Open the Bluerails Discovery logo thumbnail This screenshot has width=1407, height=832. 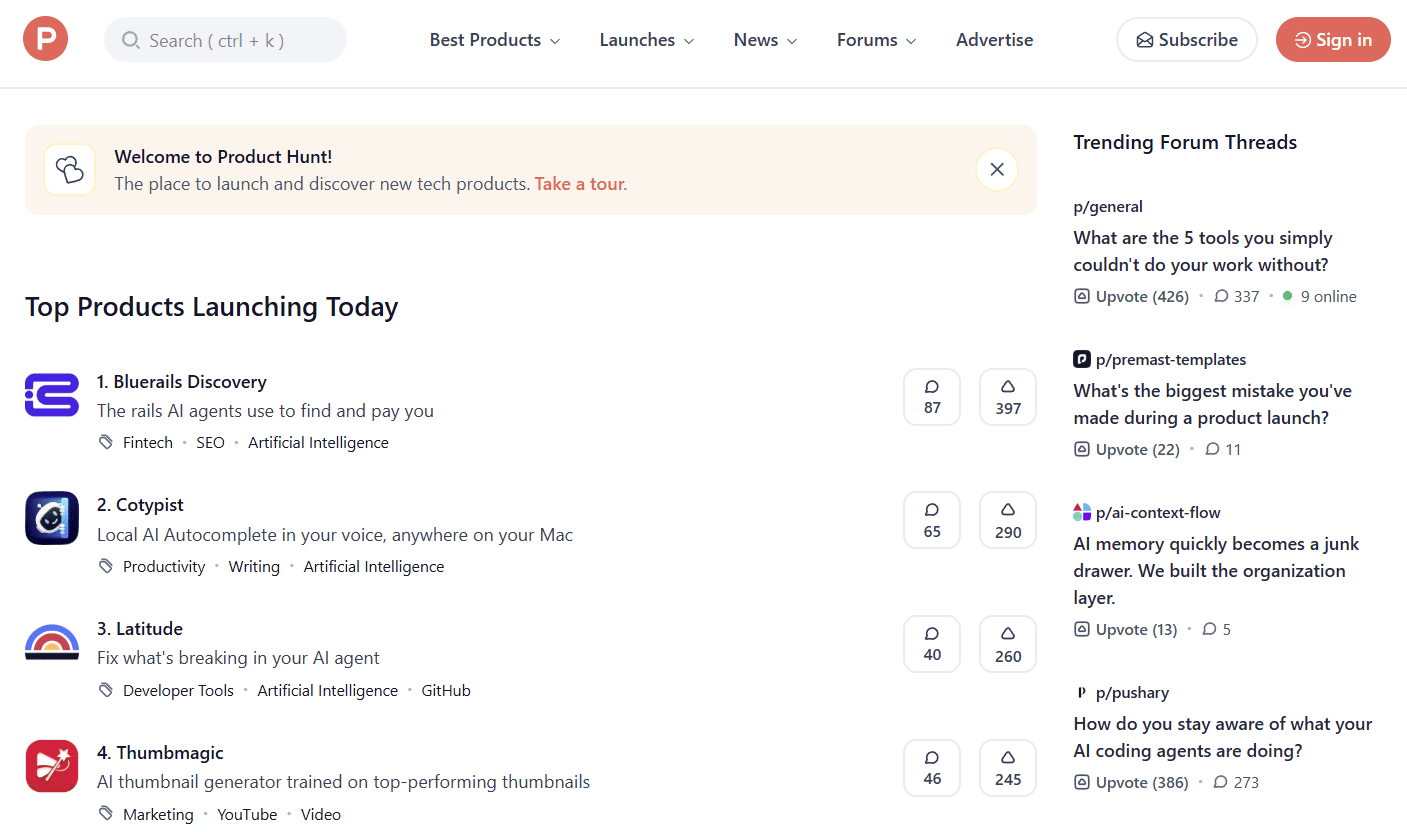pos(52,394)
